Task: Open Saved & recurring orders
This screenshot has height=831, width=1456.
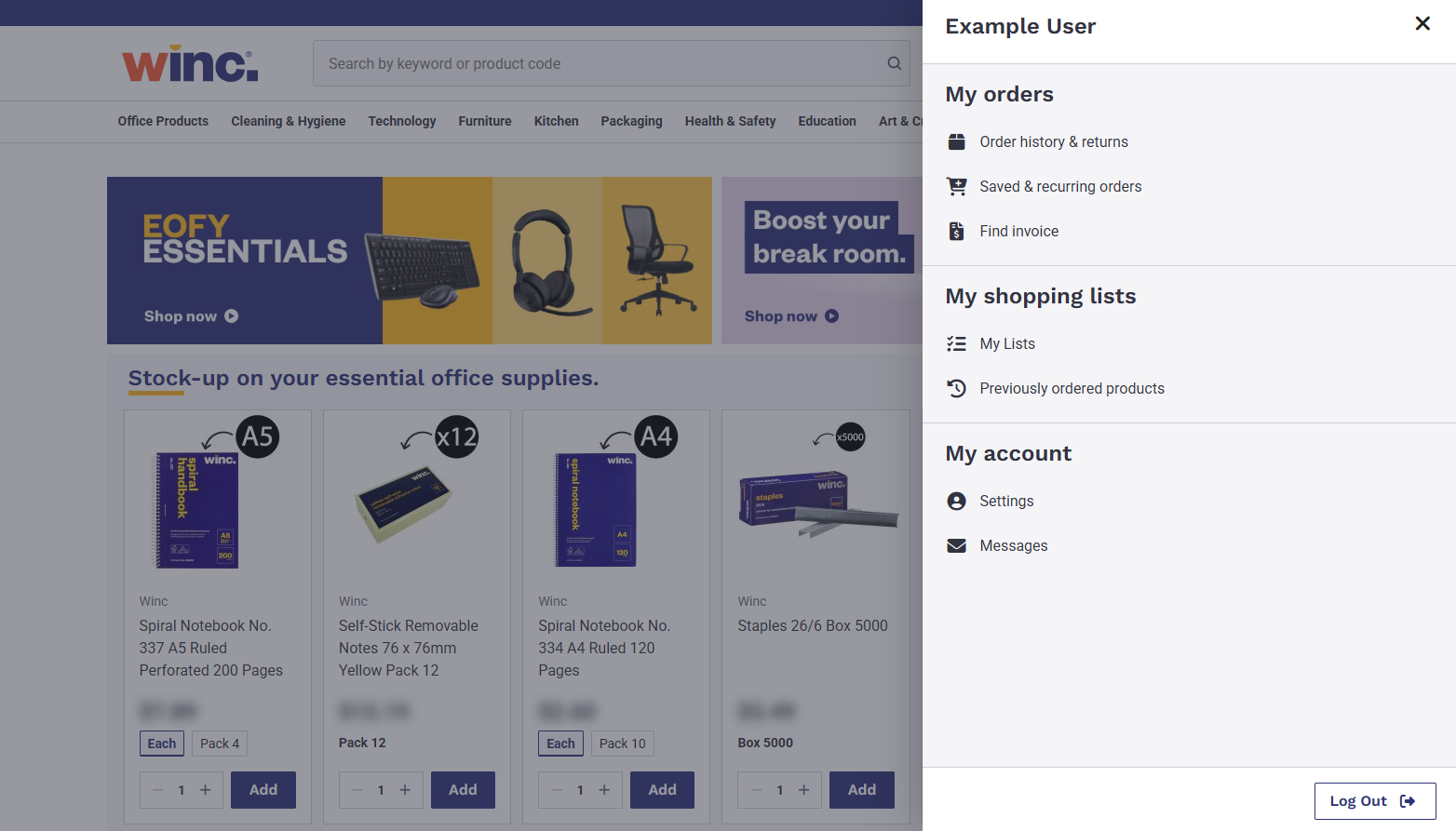Action: (x=1060, y=186)
